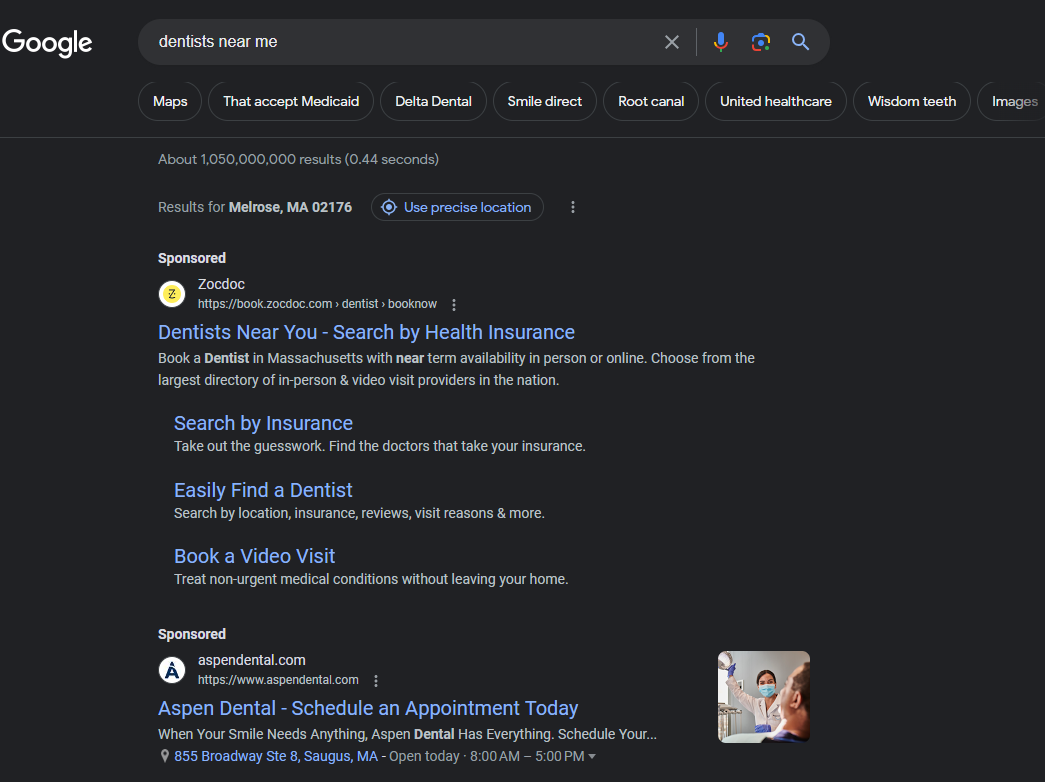The image size is (1045, 782).
Task: Click Search by location, insurance, reviews text
Action: pos(359,513)
